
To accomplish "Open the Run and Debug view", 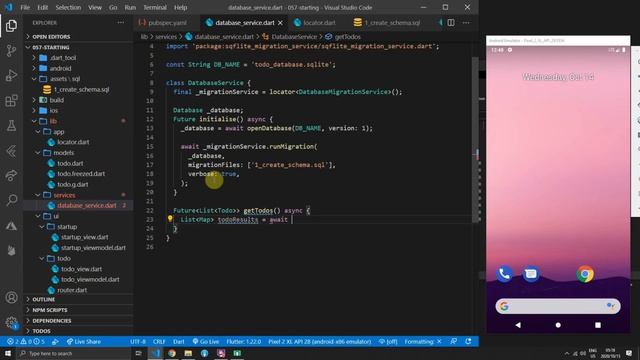I will pyautogui.click(x=11, y=76).
